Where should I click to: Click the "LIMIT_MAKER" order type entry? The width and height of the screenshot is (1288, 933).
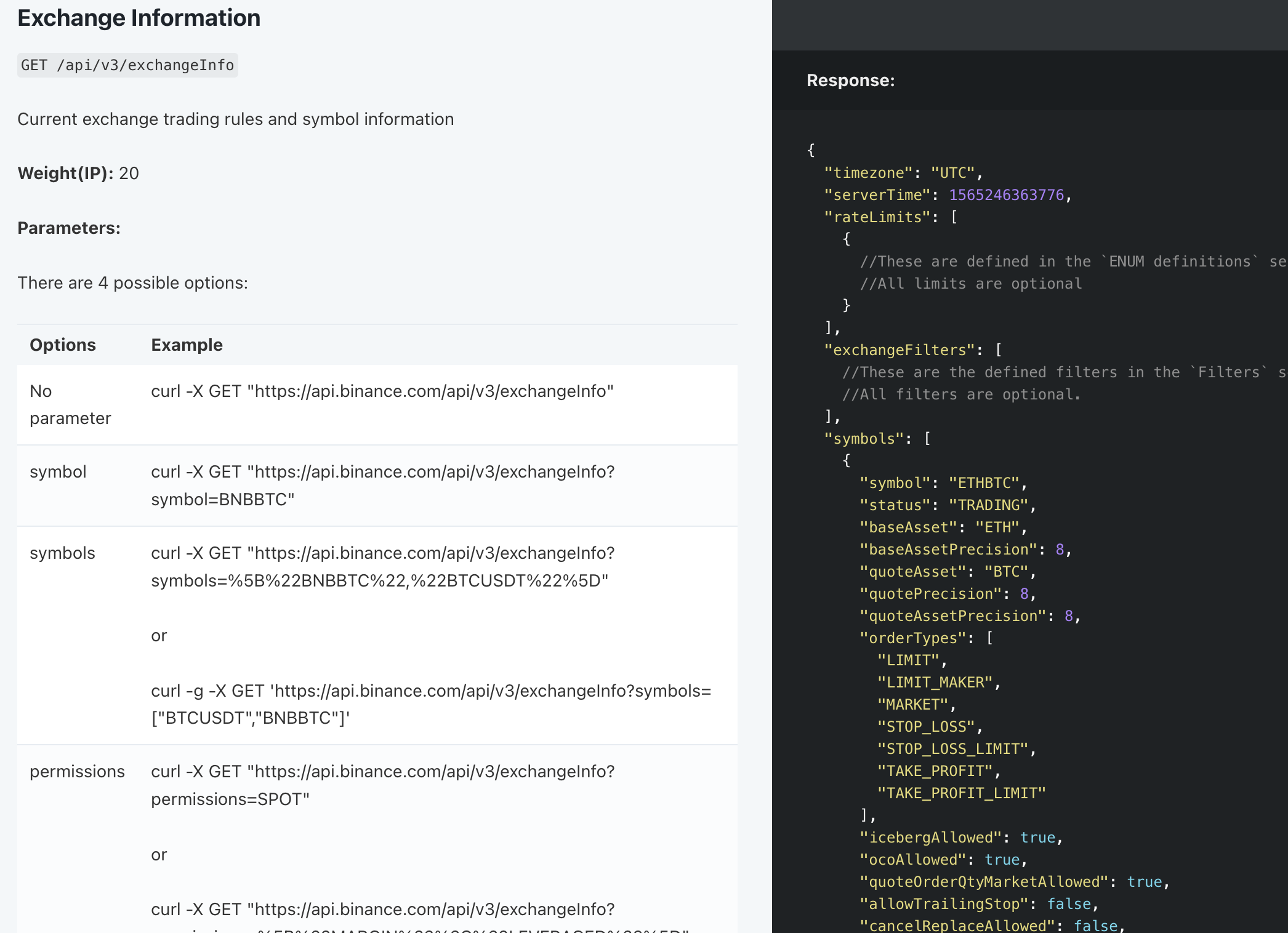coord(935,683)
